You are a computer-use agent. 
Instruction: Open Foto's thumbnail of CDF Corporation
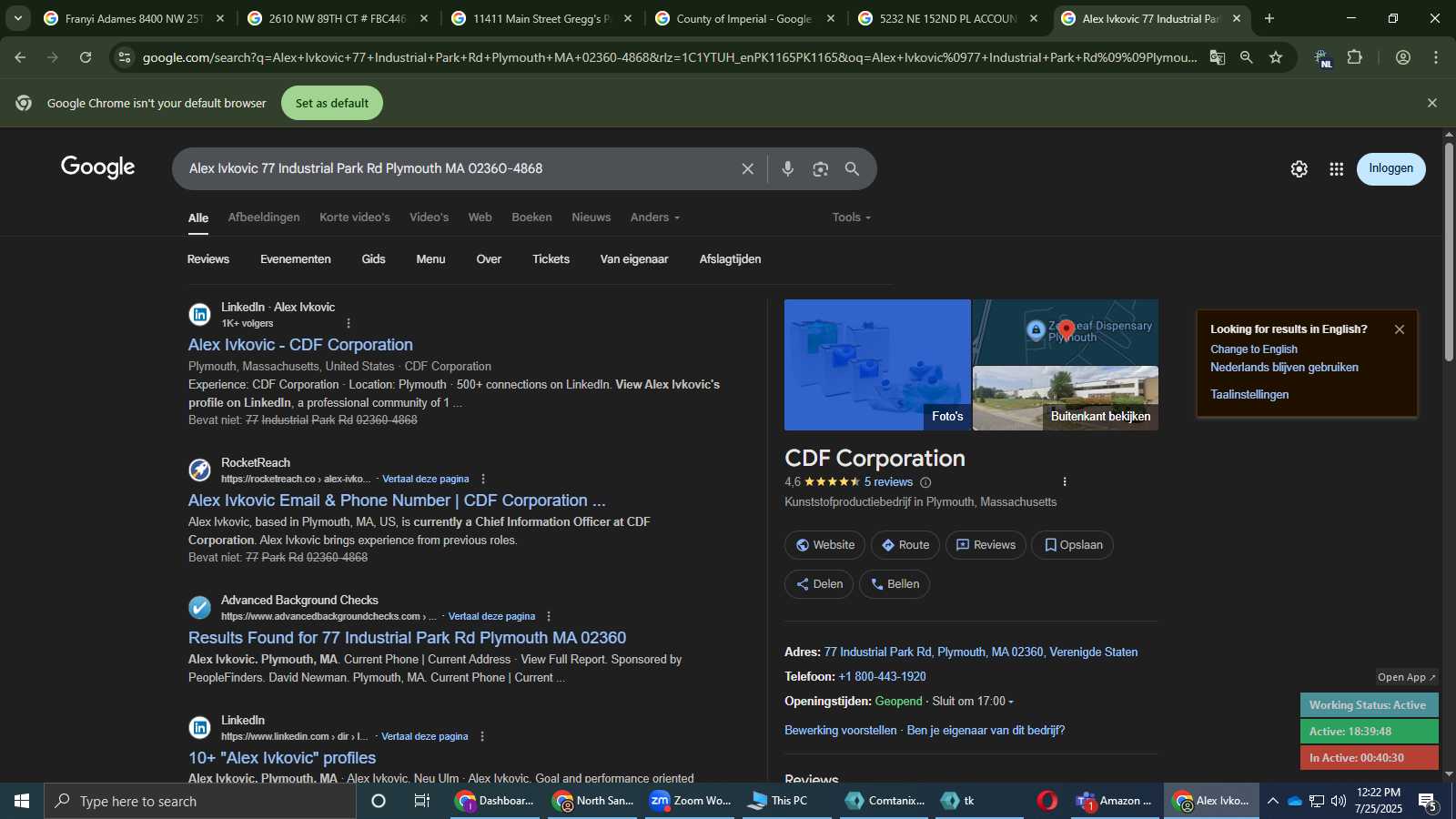pos(877,365)
